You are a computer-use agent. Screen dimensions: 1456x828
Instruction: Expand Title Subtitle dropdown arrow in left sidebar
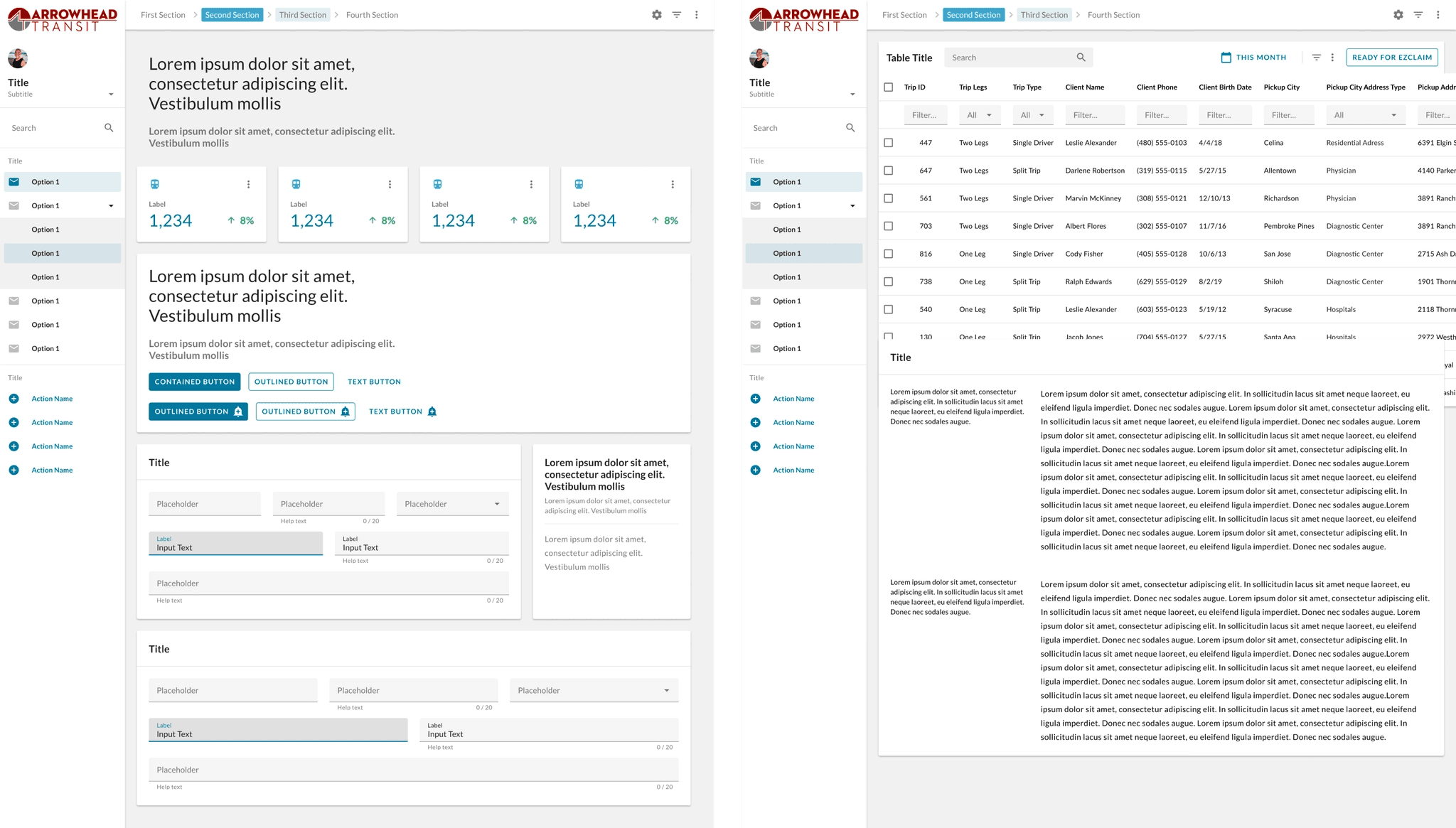[x=111, y=95]
